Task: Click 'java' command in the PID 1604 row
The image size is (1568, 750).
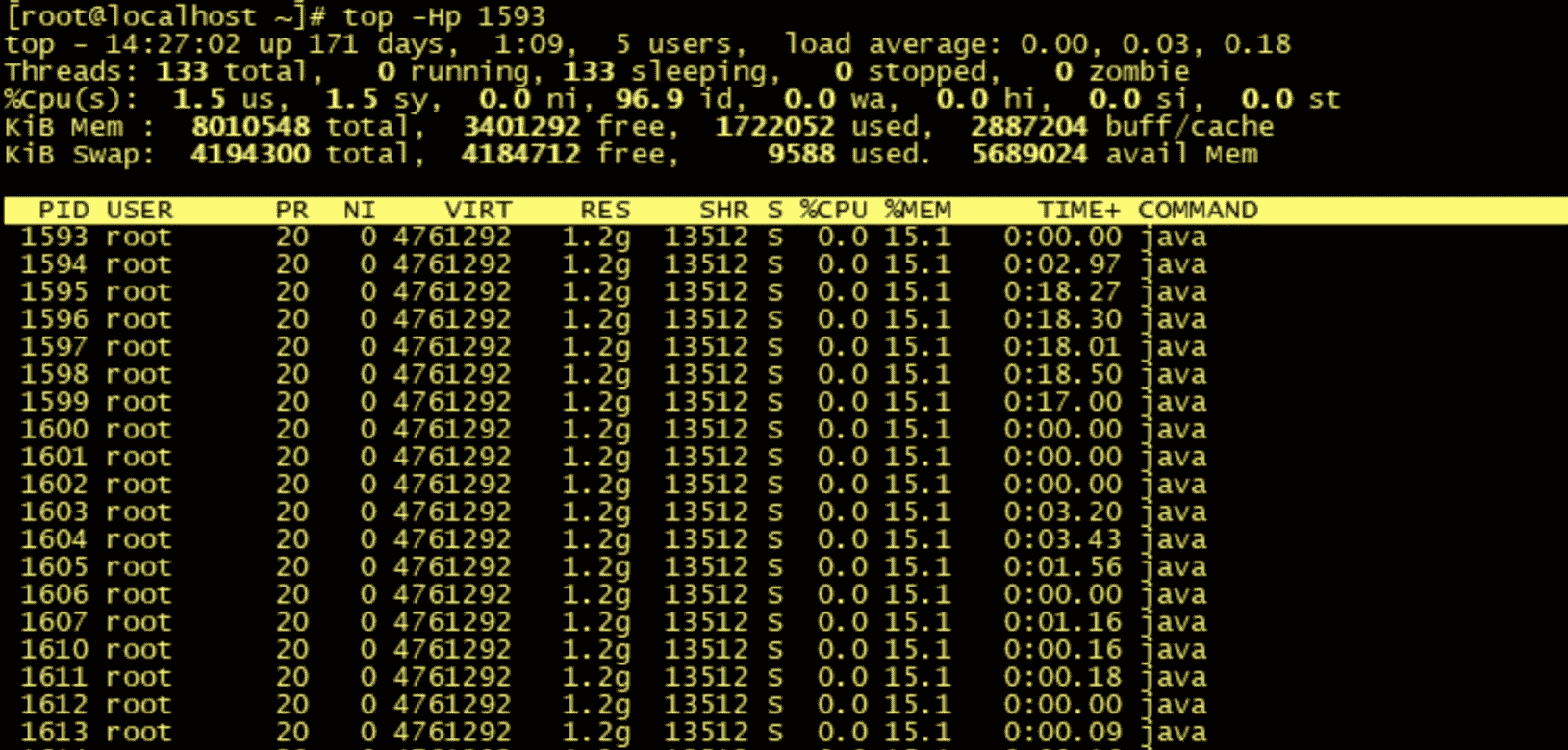Action: point(1174,541)
